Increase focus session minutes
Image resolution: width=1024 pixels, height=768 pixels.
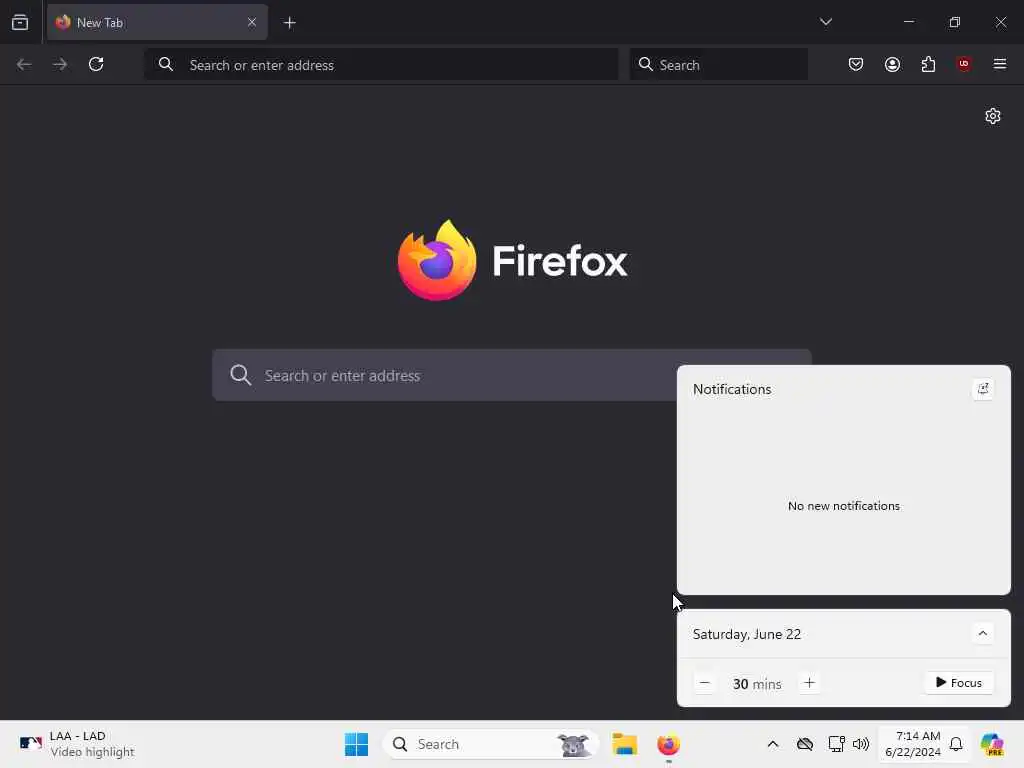809,683
